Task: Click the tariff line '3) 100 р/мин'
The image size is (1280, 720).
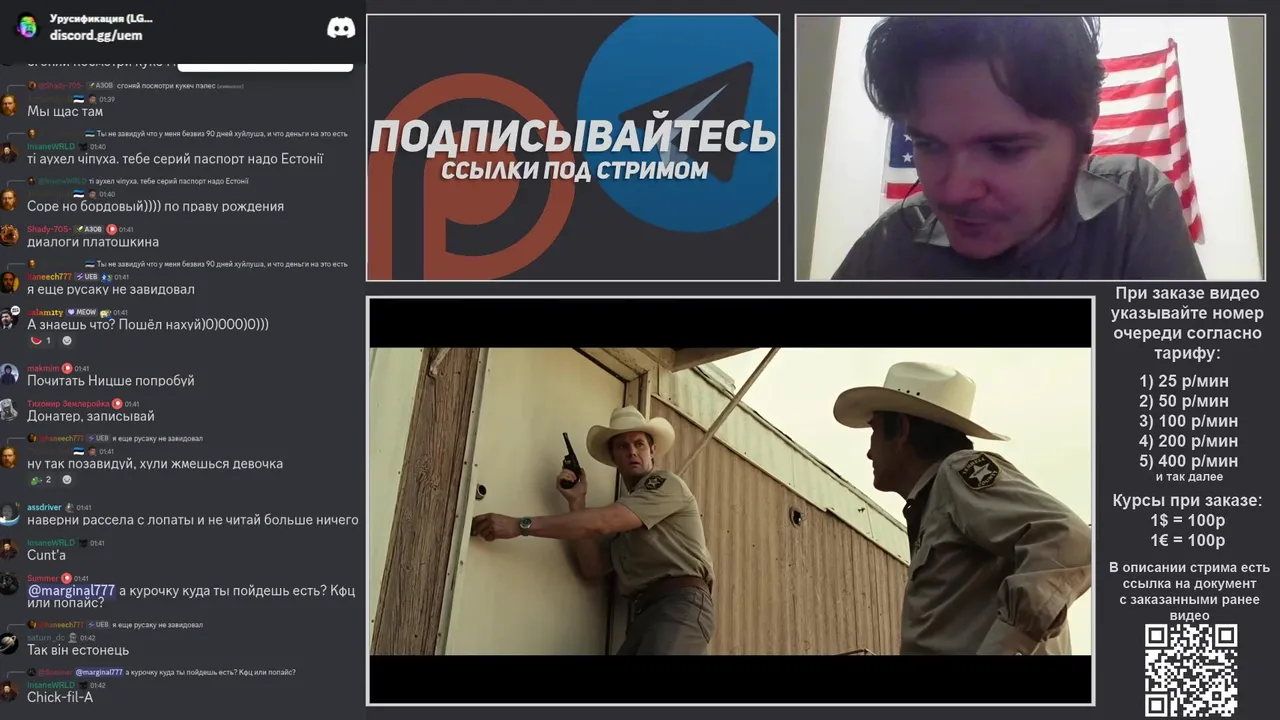Action: tap(1188, 421)
